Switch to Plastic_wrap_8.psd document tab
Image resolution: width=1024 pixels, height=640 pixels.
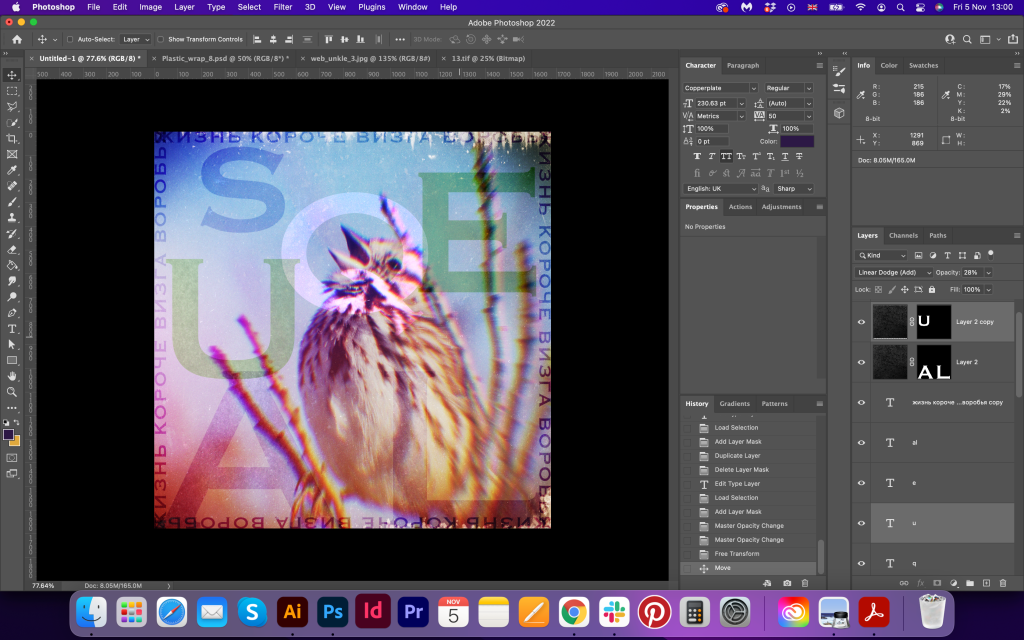(224, 59)
